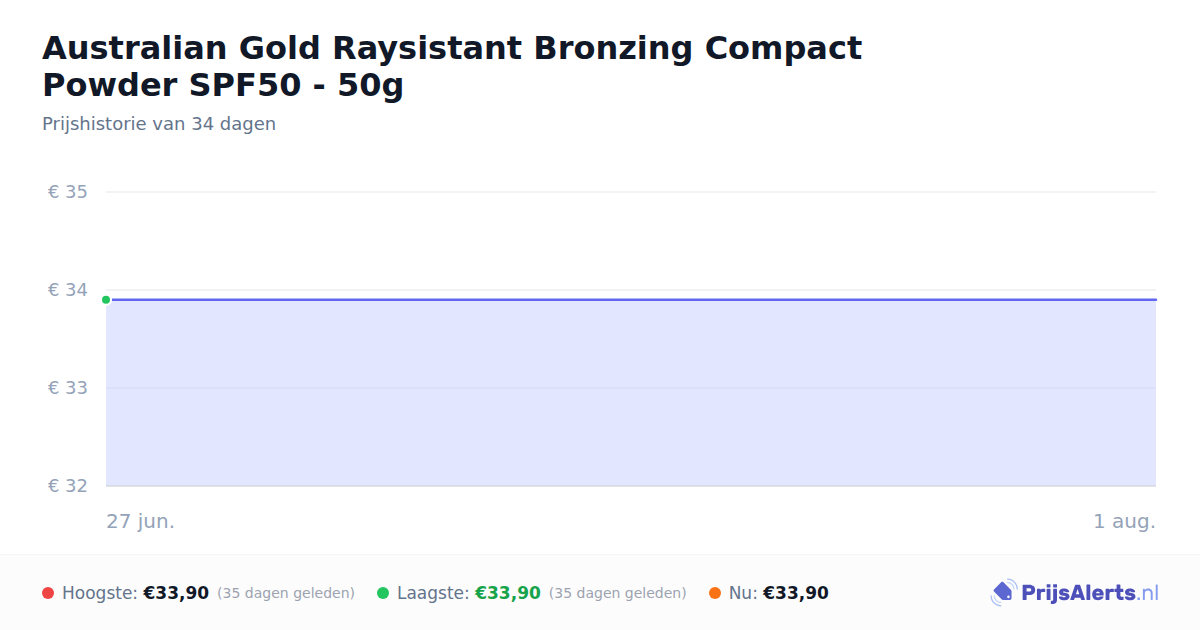Click the Laagste €33,90 green price value
The width and height of the screenshot is (1200, 630).
point(508,593)
